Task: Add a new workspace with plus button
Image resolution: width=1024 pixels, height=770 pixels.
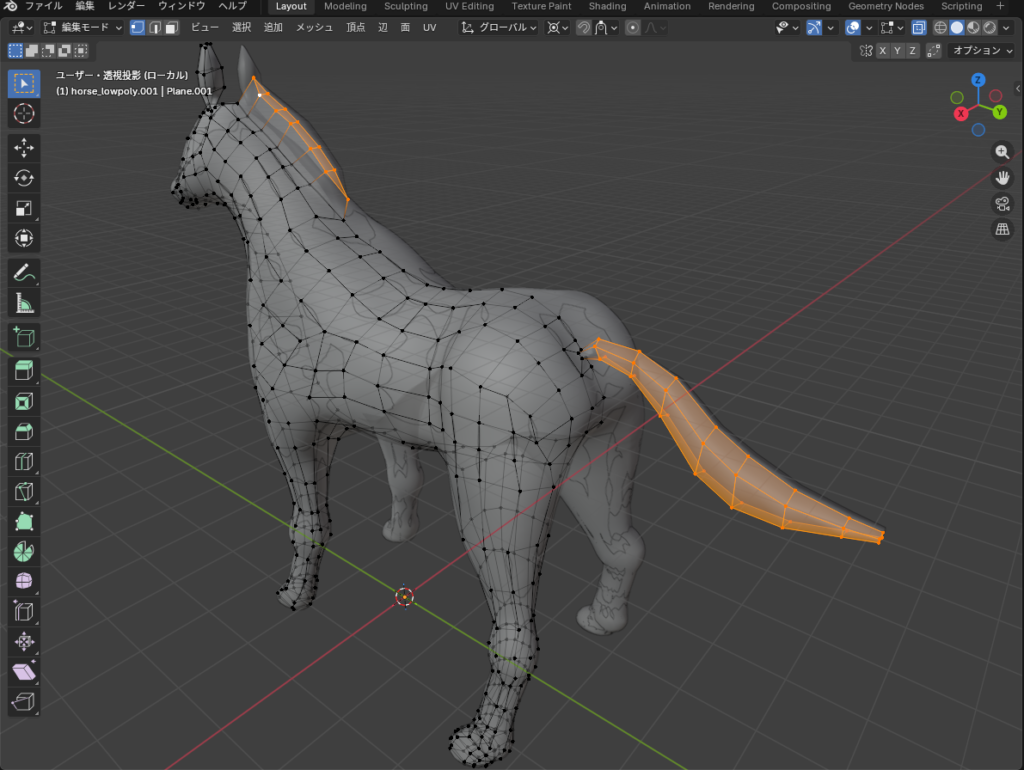Action: coord(1000,6)
